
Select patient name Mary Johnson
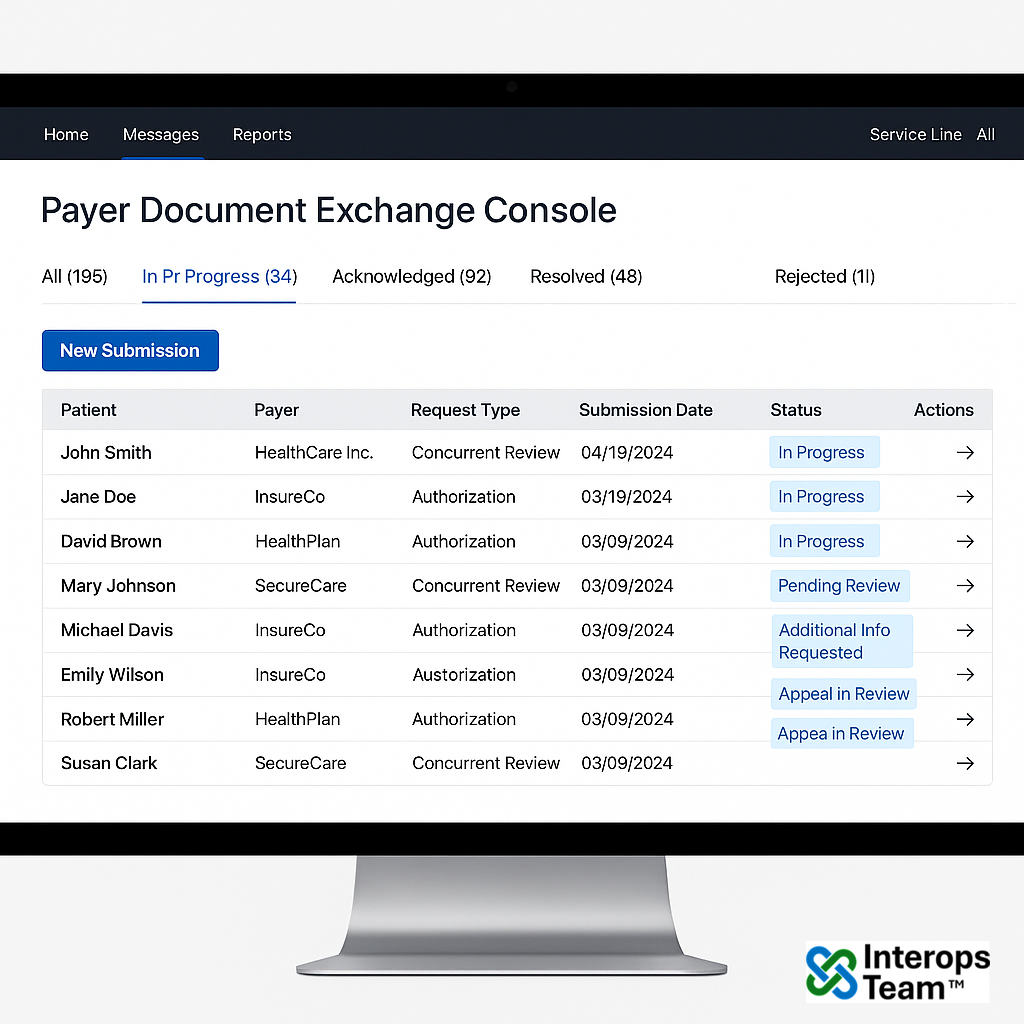pos(118,586)
